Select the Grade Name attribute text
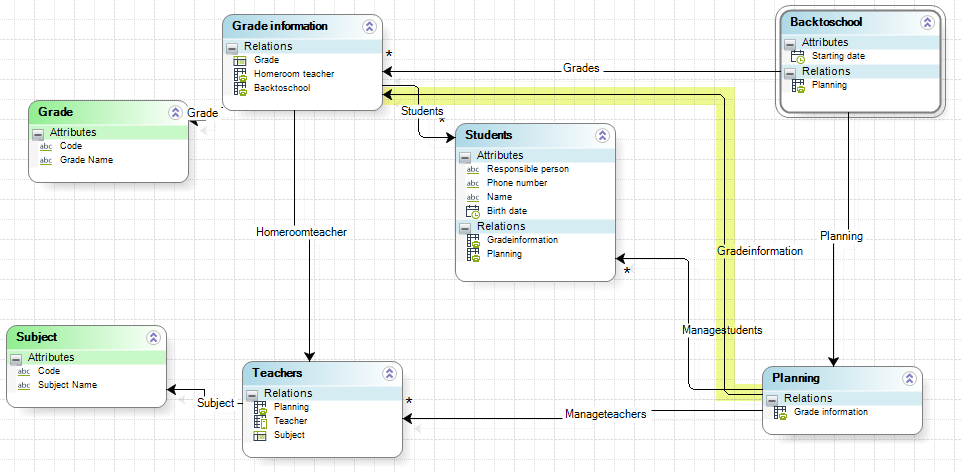961x472 pixels. [x=86, y=160]
